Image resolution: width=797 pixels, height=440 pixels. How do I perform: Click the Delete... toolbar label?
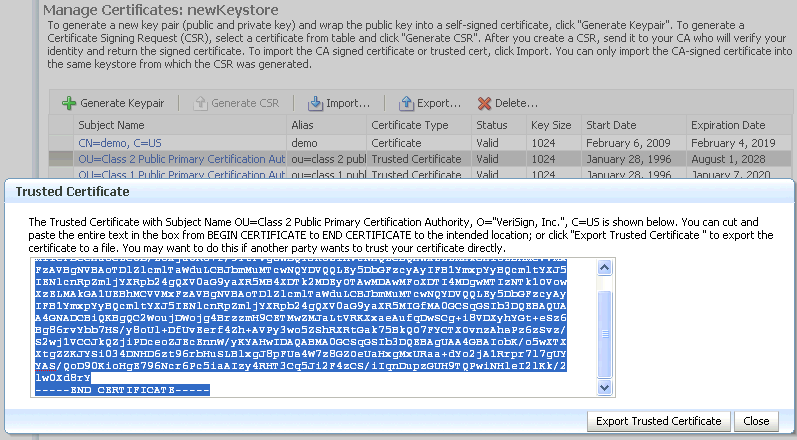click(516, 103)
